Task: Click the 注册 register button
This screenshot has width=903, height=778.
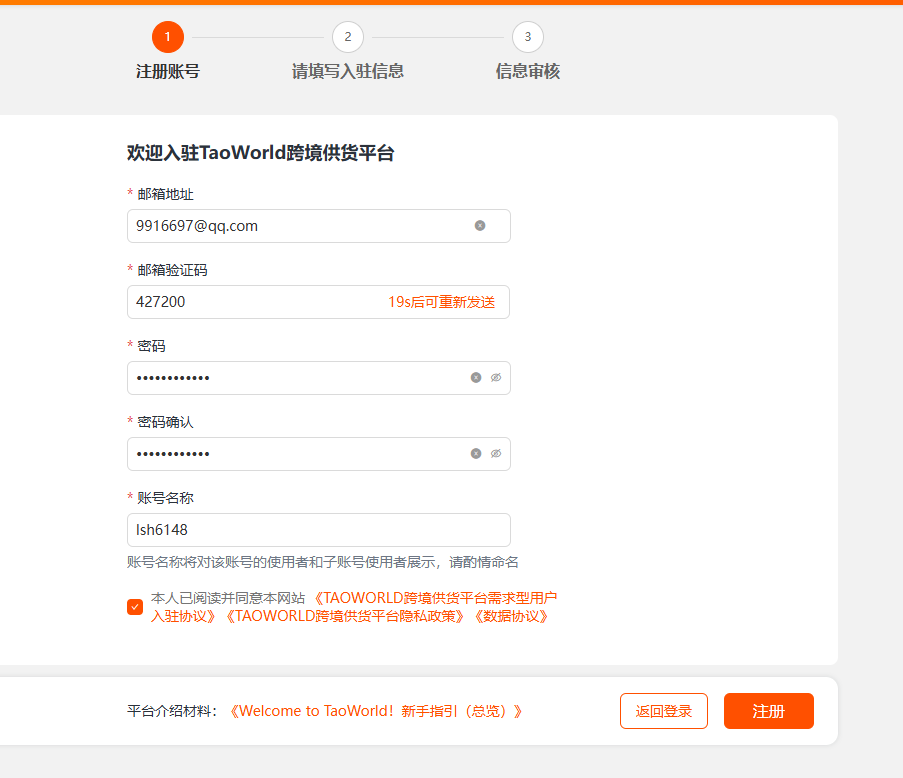Action: pos(769,711)
